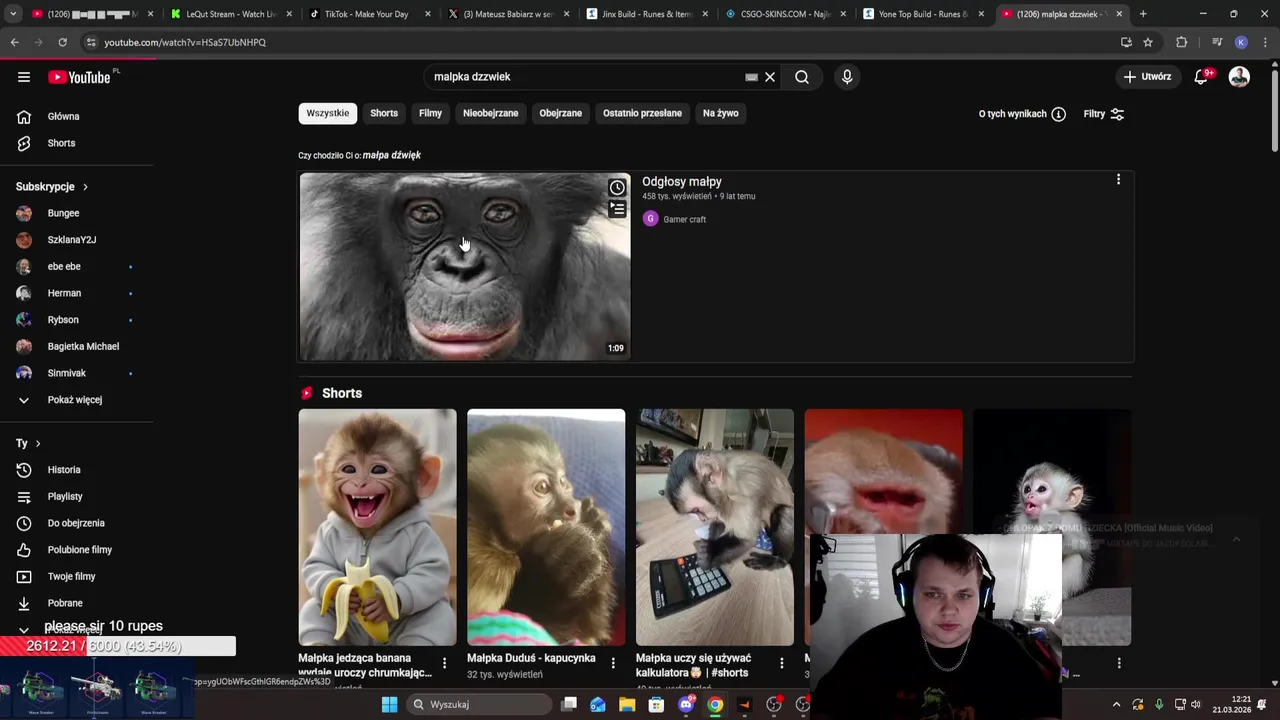Select the Filmy filter chip

point(430,113)
